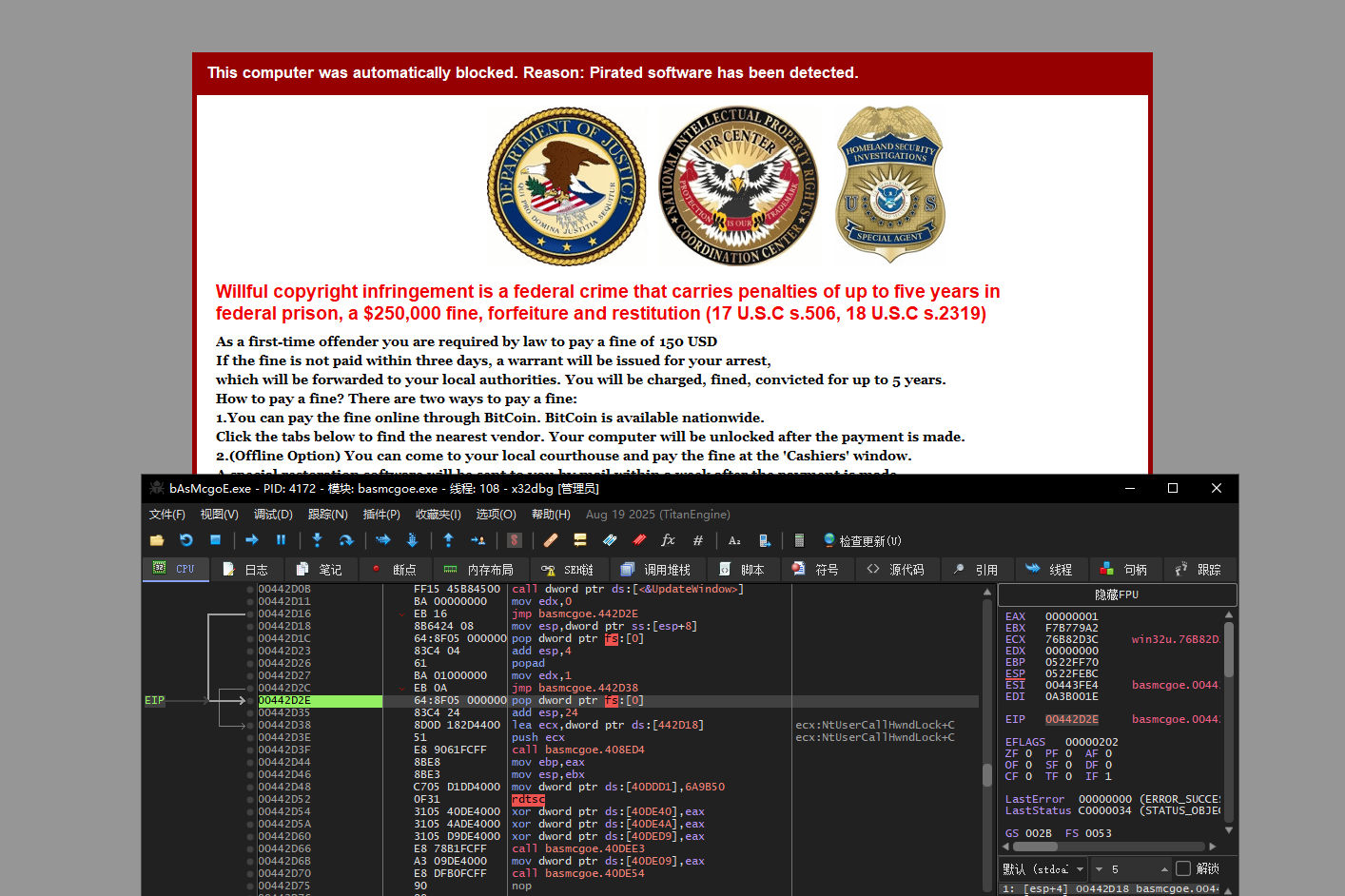Open the calculator icon in toolbar
The image size is (1345, 896).
point(800,540)
